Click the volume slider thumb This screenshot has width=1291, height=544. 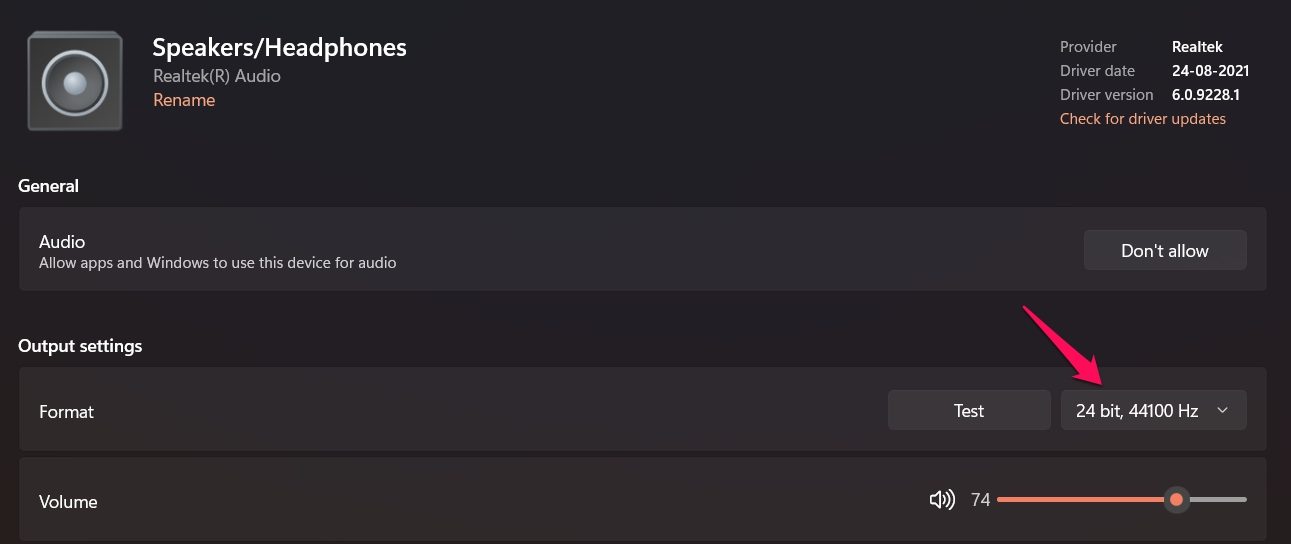(1177, 499)
